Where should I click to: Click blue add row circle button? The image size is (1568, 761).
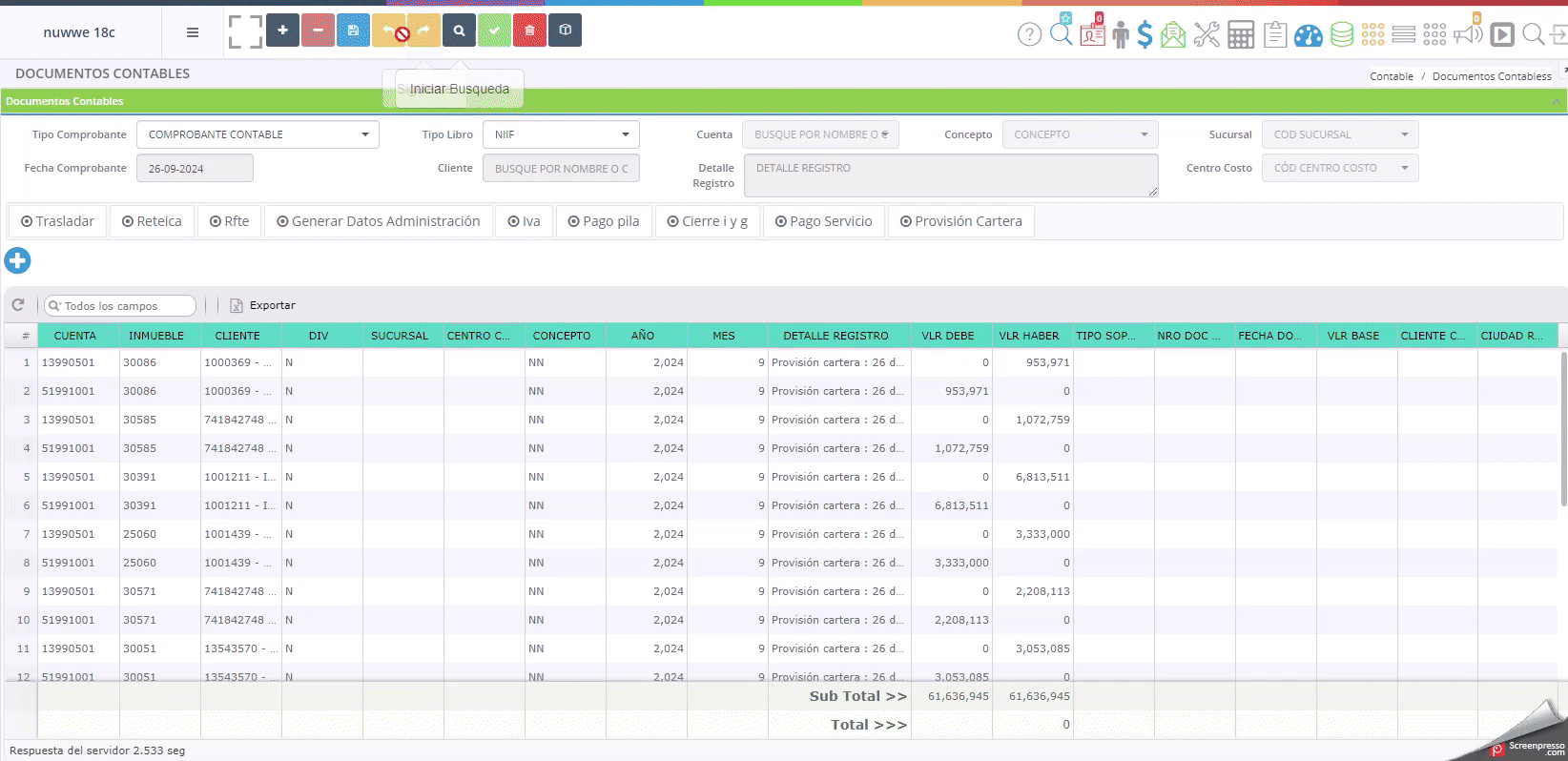(17, 260)
